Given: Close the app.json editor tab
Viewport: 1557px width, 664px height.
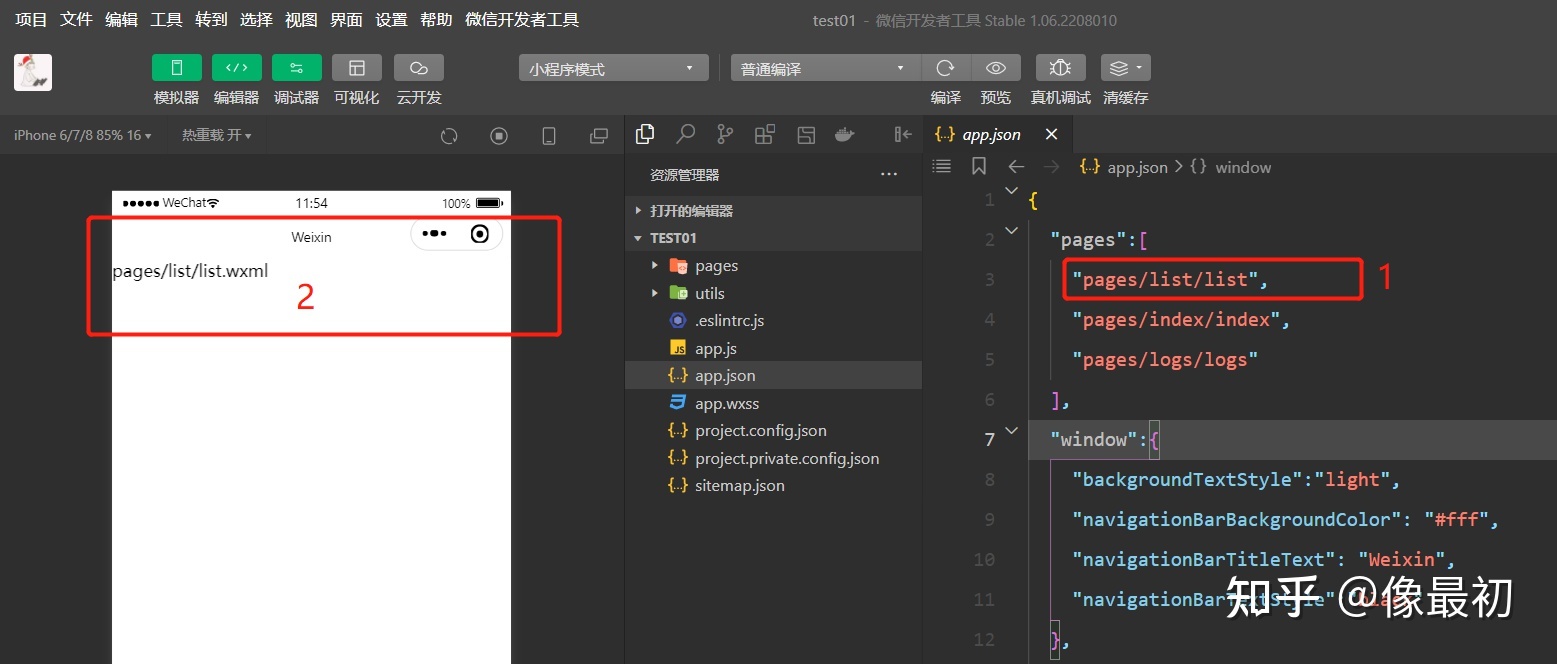Looking at the screenshot, I should click(x=1051, y=134).
